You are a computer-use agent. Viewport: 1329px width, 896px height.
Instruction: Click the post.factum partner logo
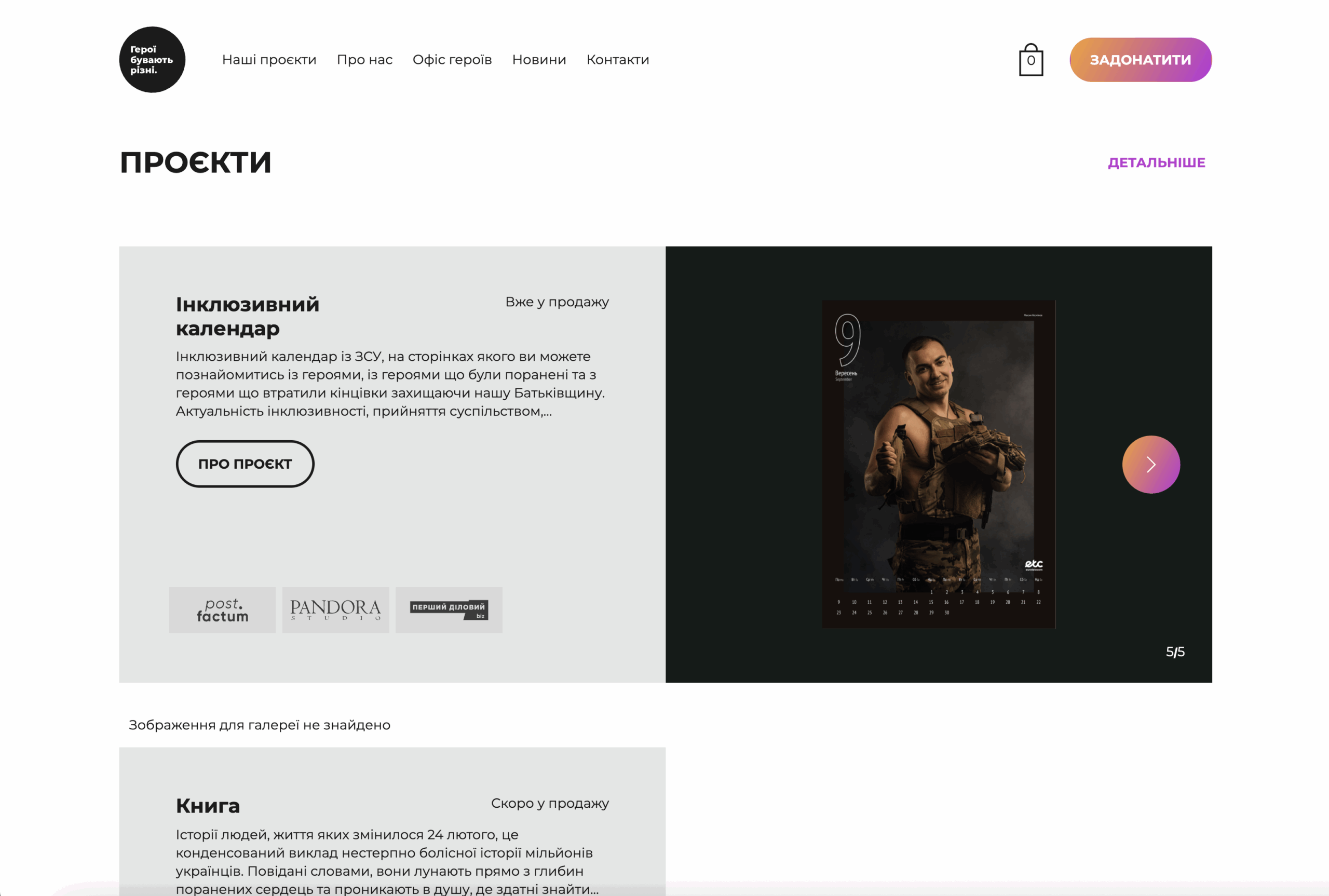(x=222, y=610)
